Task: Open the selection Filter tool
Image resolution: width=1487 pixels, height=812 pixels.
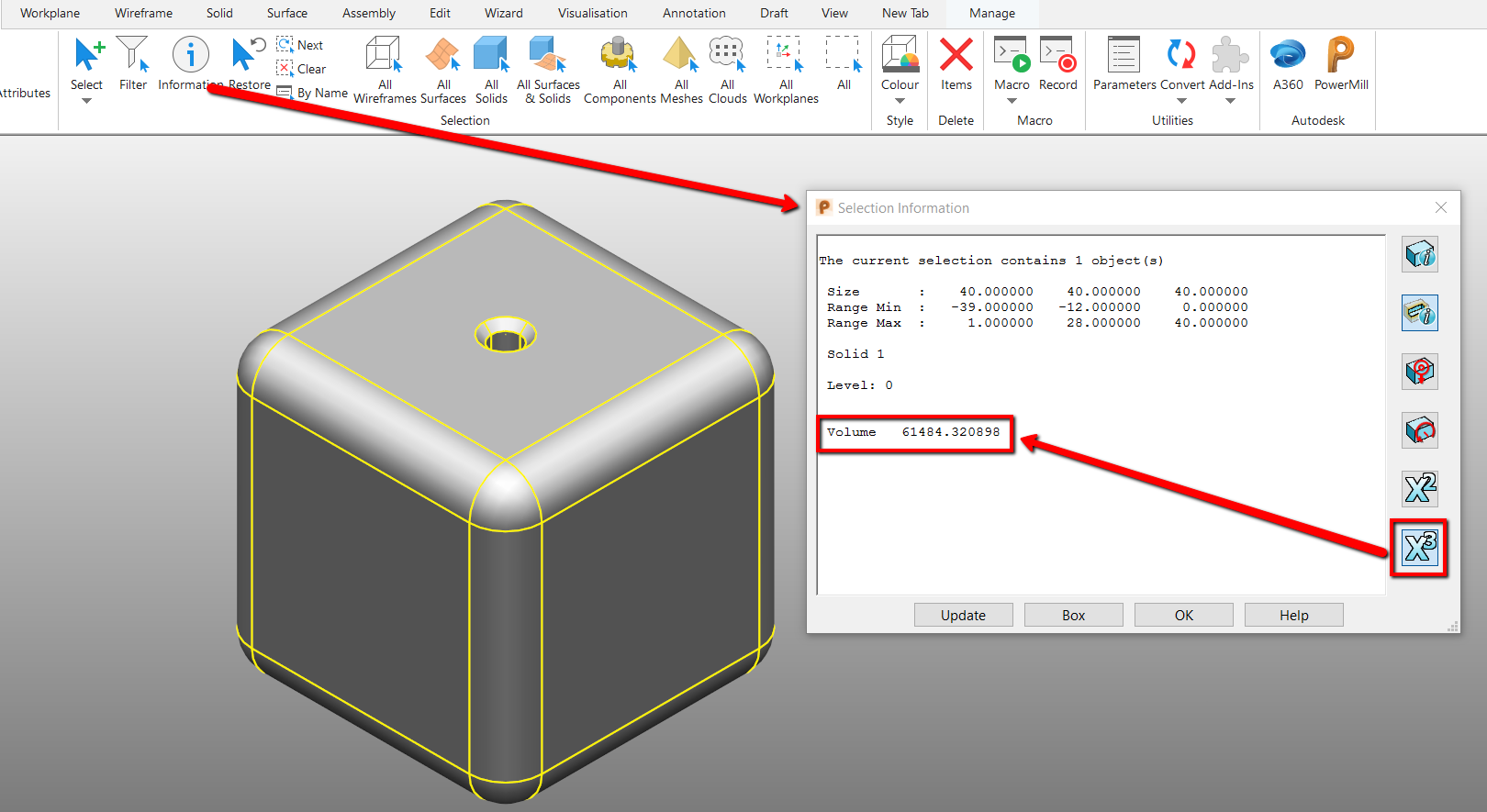Action: (x=133, y=55)
